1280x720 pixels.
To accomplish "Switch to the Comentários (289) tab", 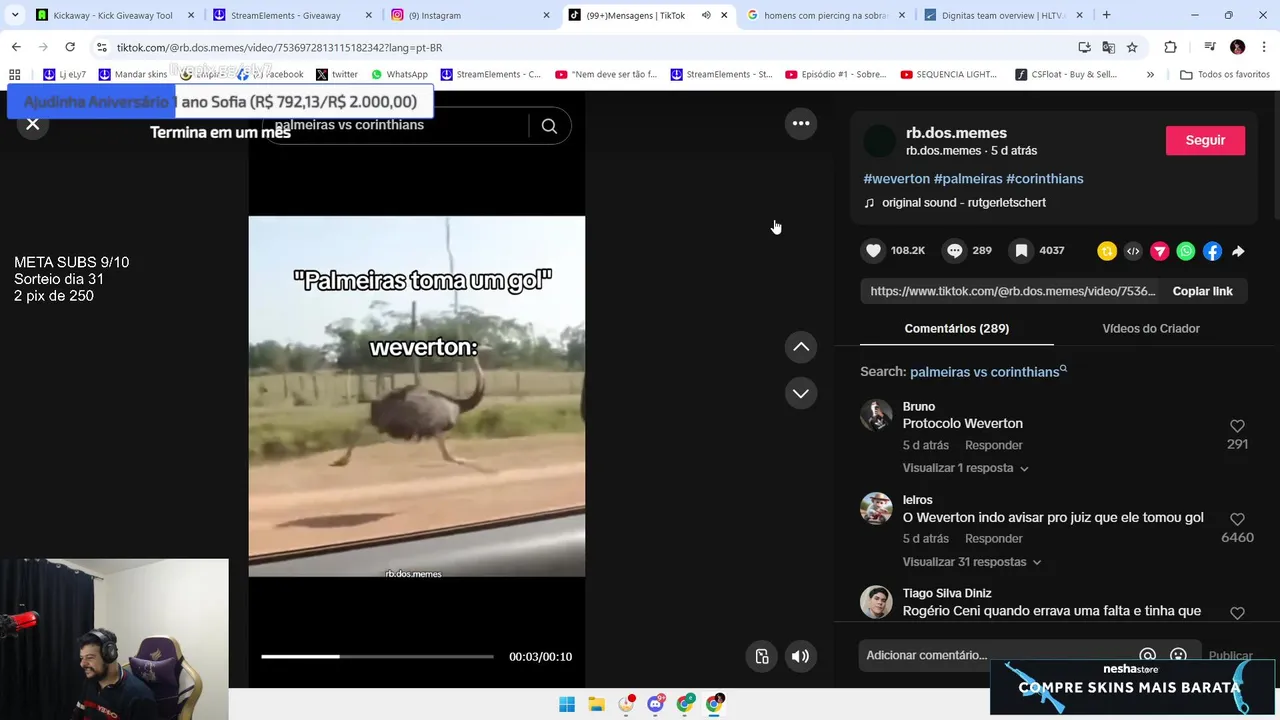I will (x=956, y=328).
